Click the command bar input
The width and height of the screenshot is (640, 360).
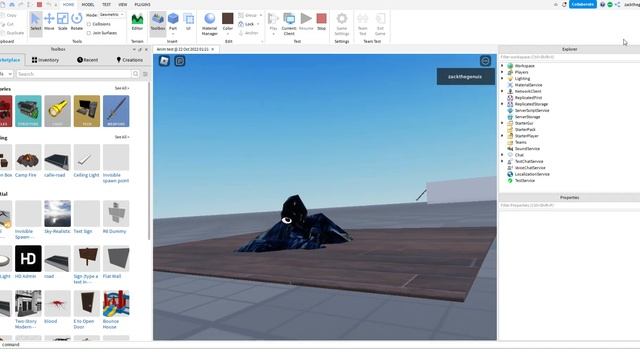[320, 344]
